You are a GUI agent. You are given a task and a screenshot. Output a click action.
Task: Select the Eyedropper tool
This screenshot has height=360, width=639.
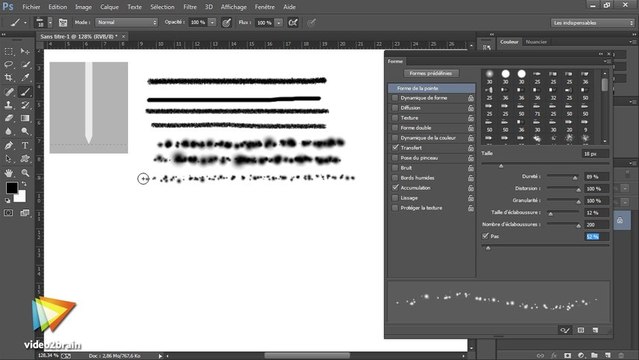click(25, 77)
